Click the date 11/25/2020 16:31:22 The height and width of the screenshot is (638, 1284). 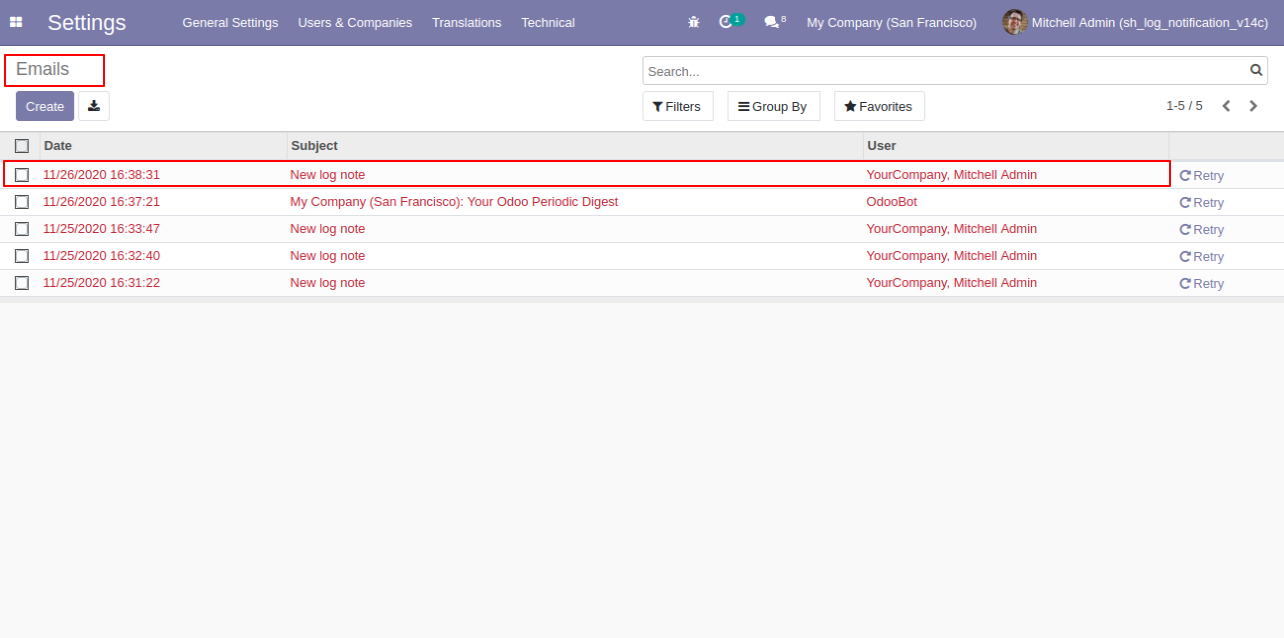click(101, 283)
